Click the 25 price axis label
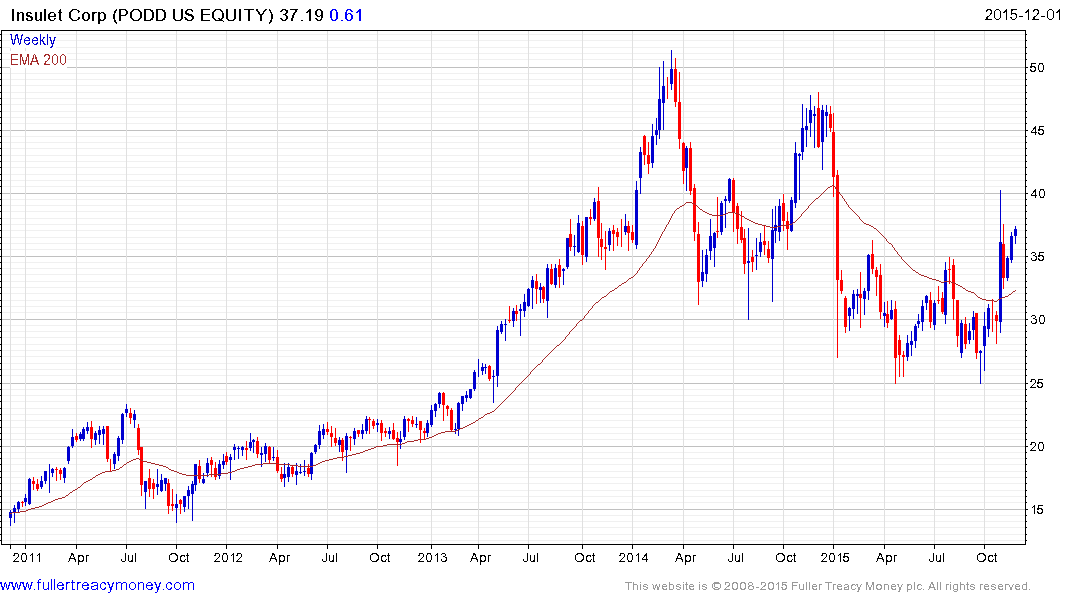 (1037, 383)
